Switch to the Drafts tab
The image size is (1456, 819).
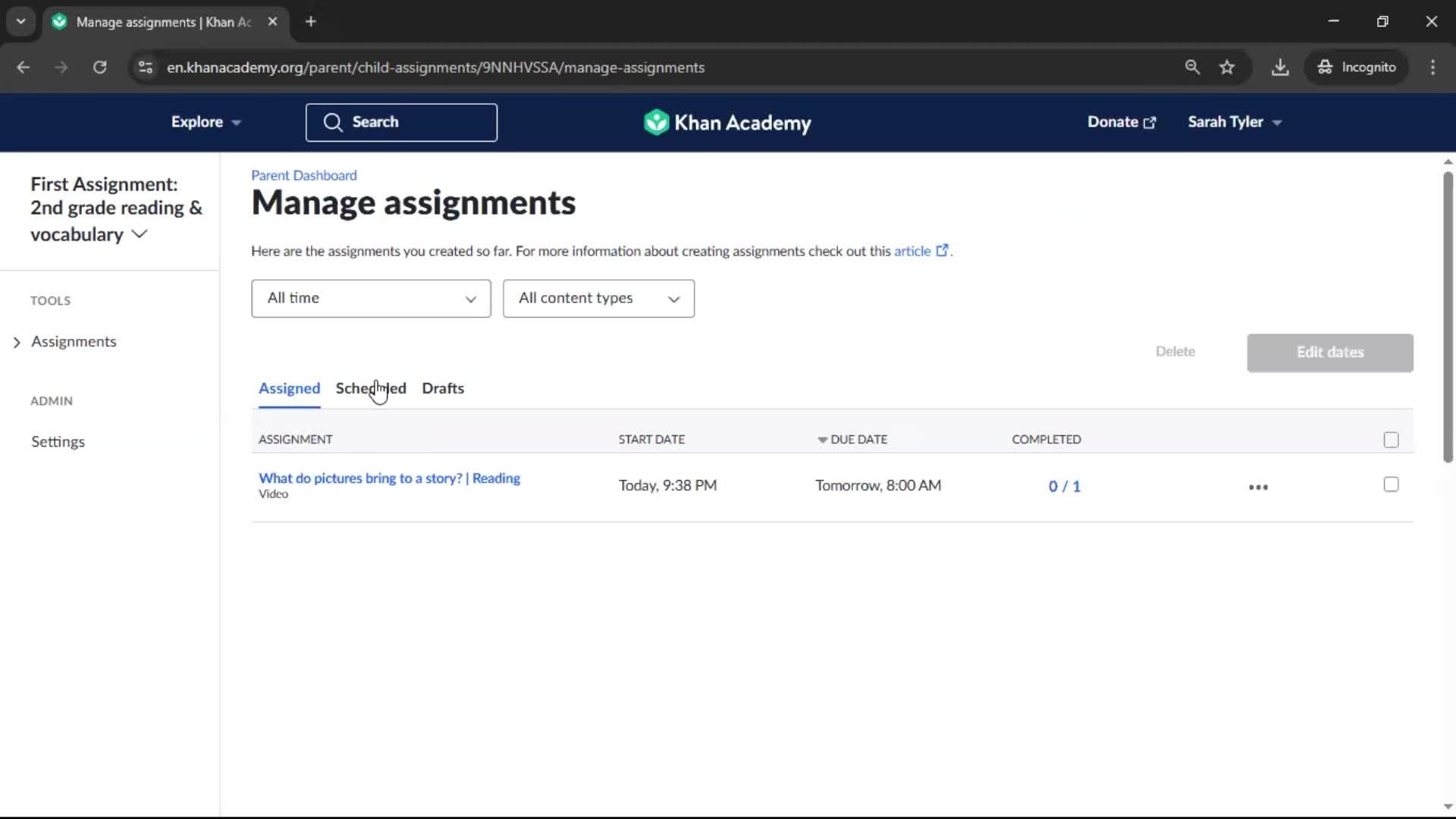pos(443,388)
